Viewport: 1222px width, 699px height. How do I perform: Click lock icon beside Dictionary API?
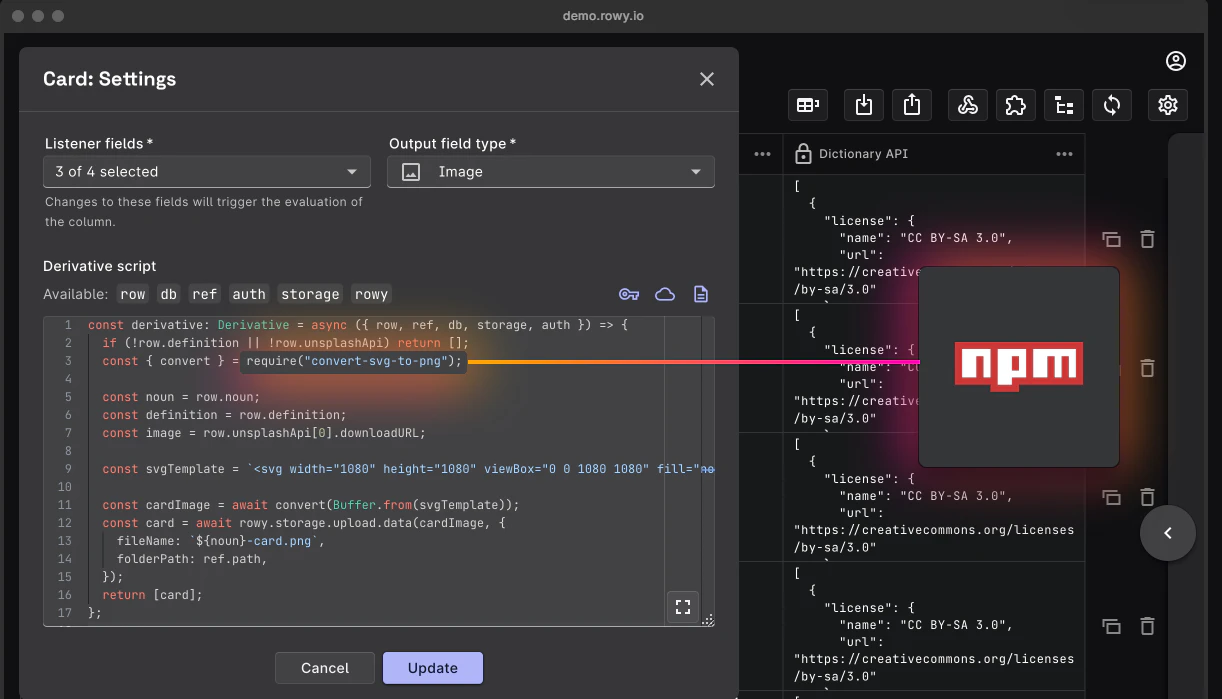point(802,154)
